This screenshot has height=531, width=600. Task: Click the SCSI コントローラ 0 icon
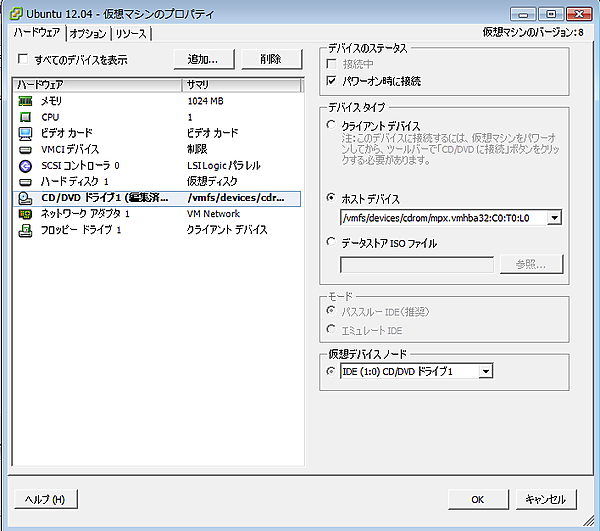pyautogui.click(x=25, y=166)
